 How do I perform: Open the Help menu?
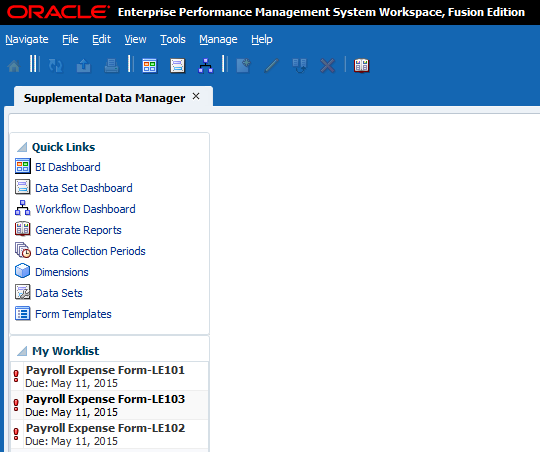(262, 39)
